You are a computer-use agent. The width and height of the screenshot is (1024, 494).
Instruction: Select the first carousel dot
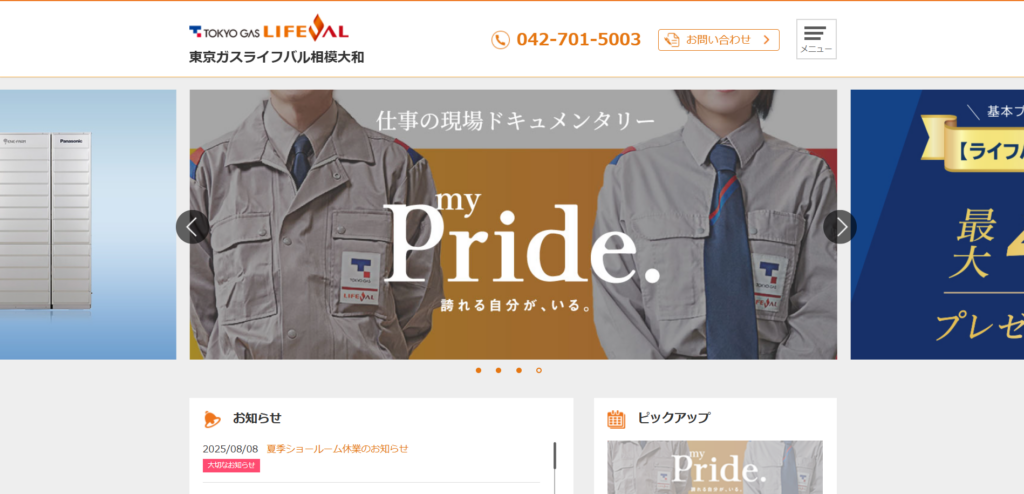click(478, 370)
